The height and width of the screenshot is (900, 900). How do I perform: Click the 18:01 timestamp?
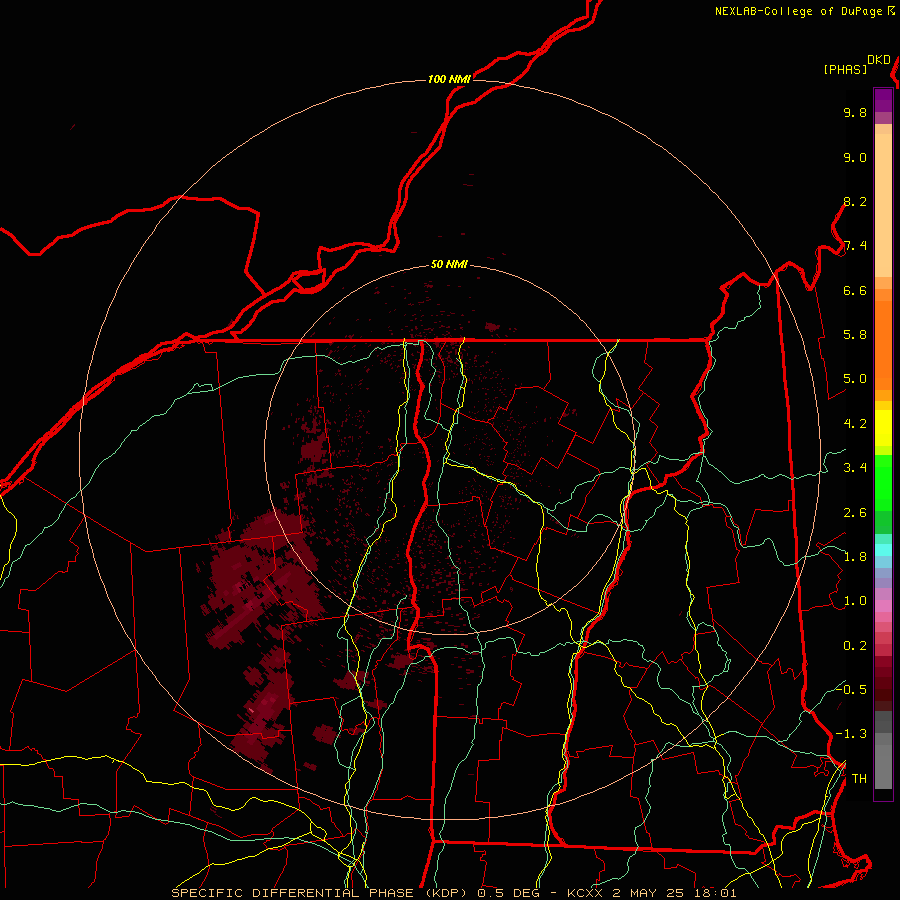coord(718,893)
